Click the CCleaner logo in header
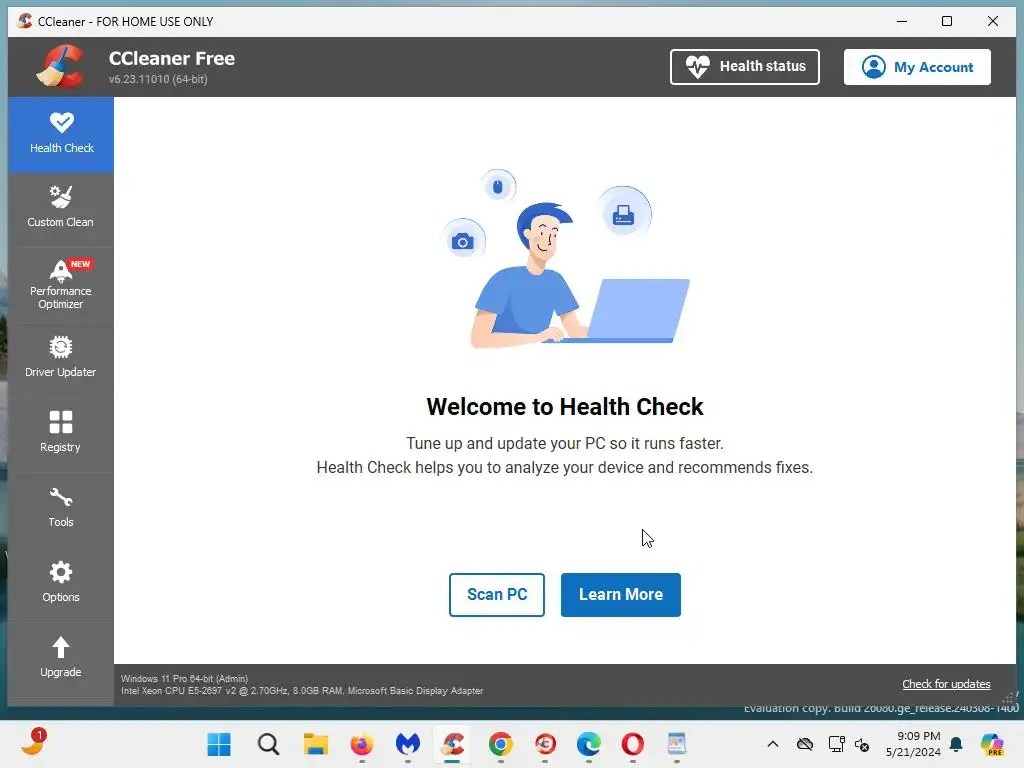 pos(61,66)
